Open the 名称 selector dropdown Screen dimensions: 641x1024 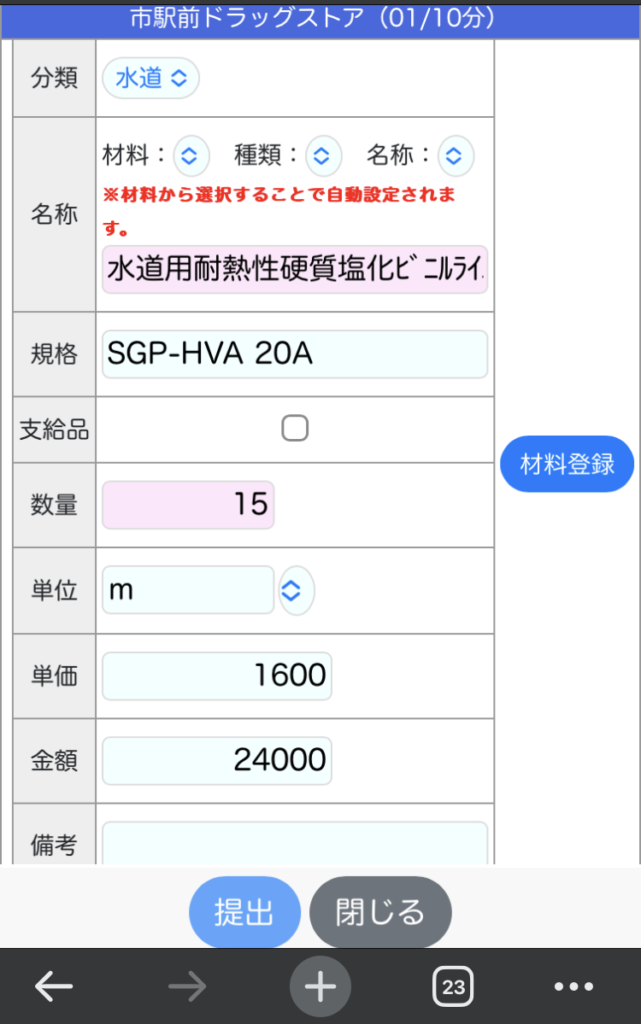coord(454,155)
